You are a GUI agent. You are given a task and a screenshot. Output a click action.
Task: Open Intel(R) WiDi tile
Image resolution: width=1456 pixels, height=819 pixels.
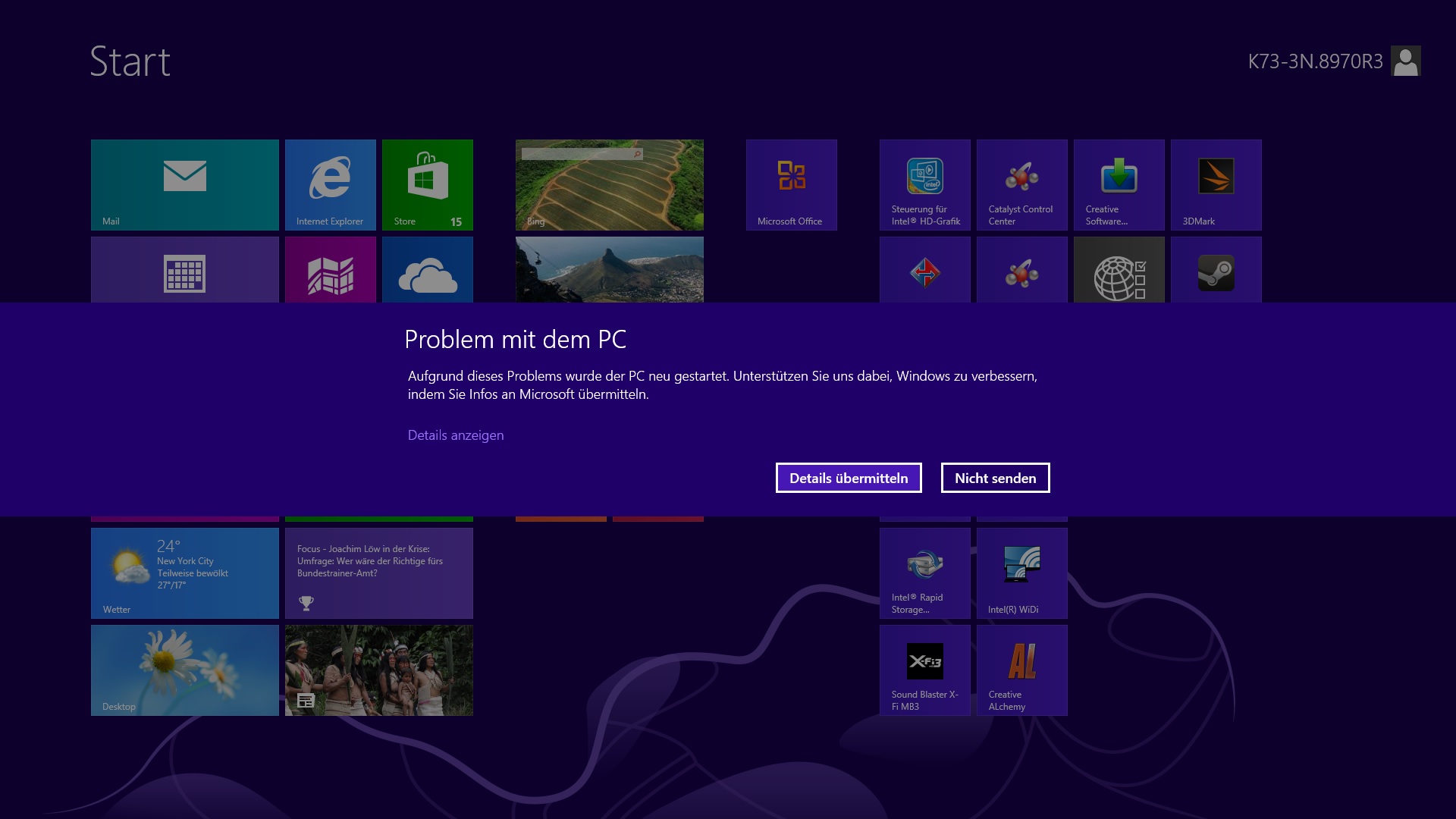(x=1021, y=573)
